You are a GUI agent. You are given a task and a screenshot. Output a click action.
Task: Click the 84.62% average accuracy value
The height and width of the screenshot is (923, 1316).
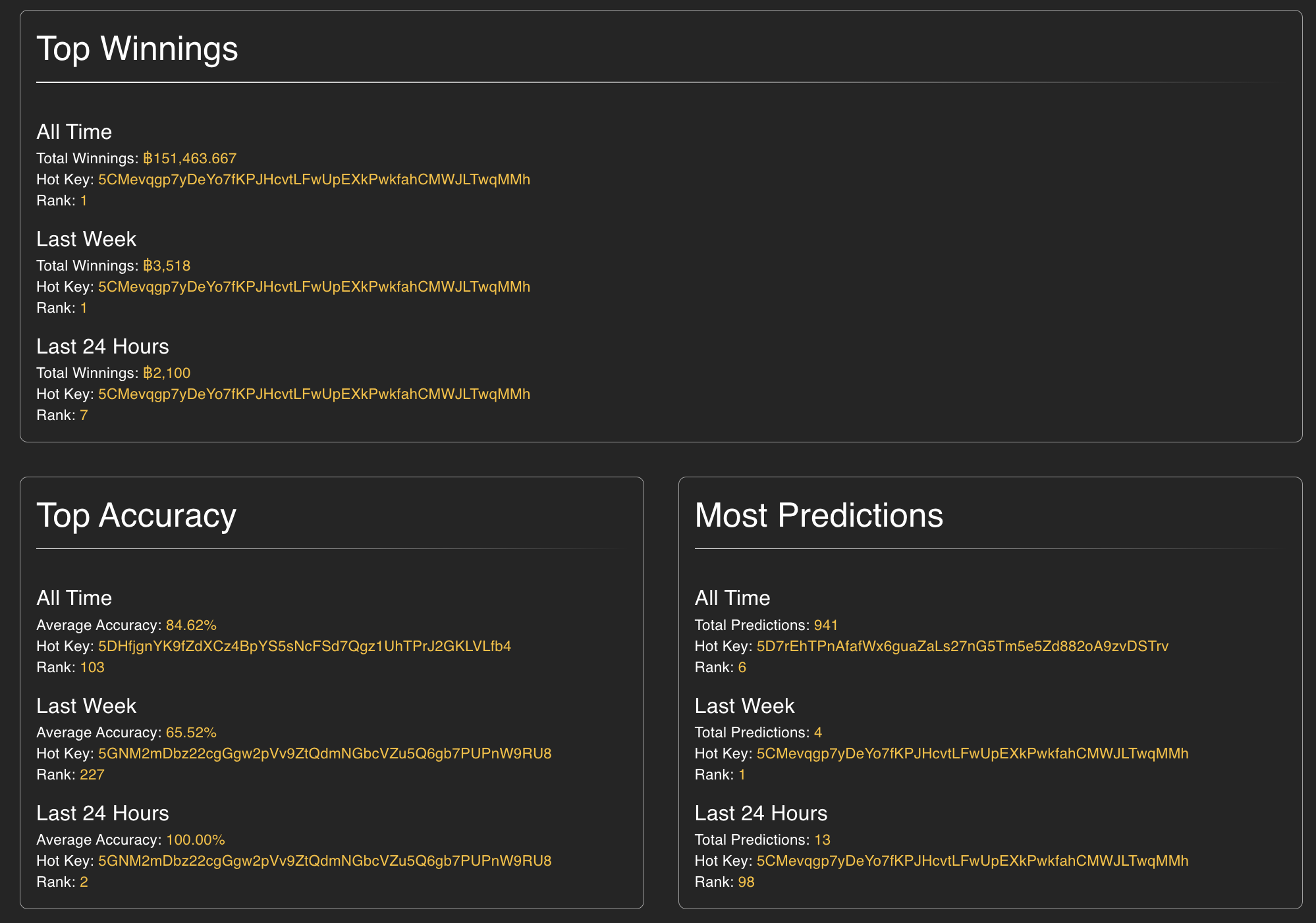point(191,625)
